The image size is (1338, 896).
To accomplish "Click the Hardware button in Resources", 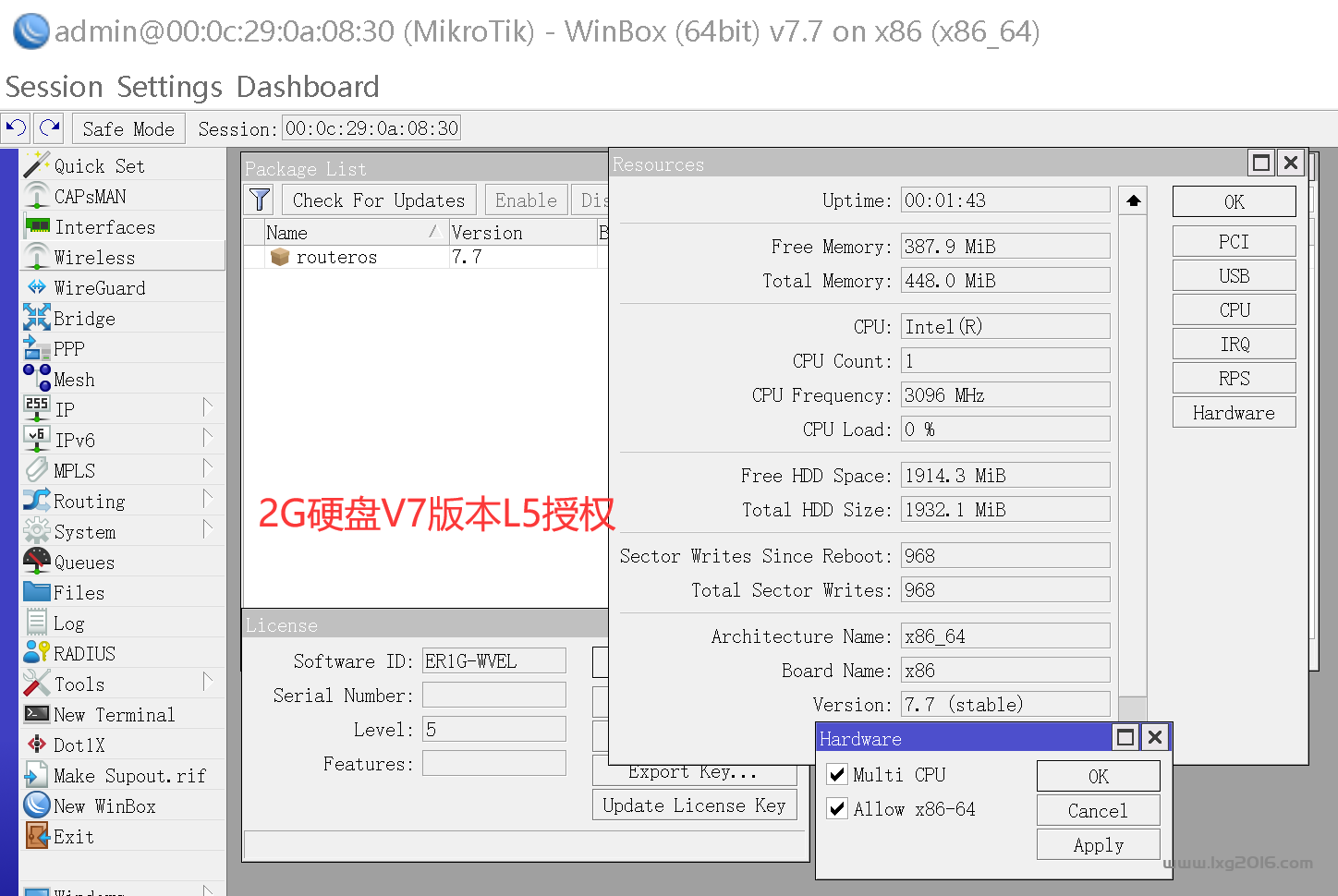I will tap(1235, 412).
